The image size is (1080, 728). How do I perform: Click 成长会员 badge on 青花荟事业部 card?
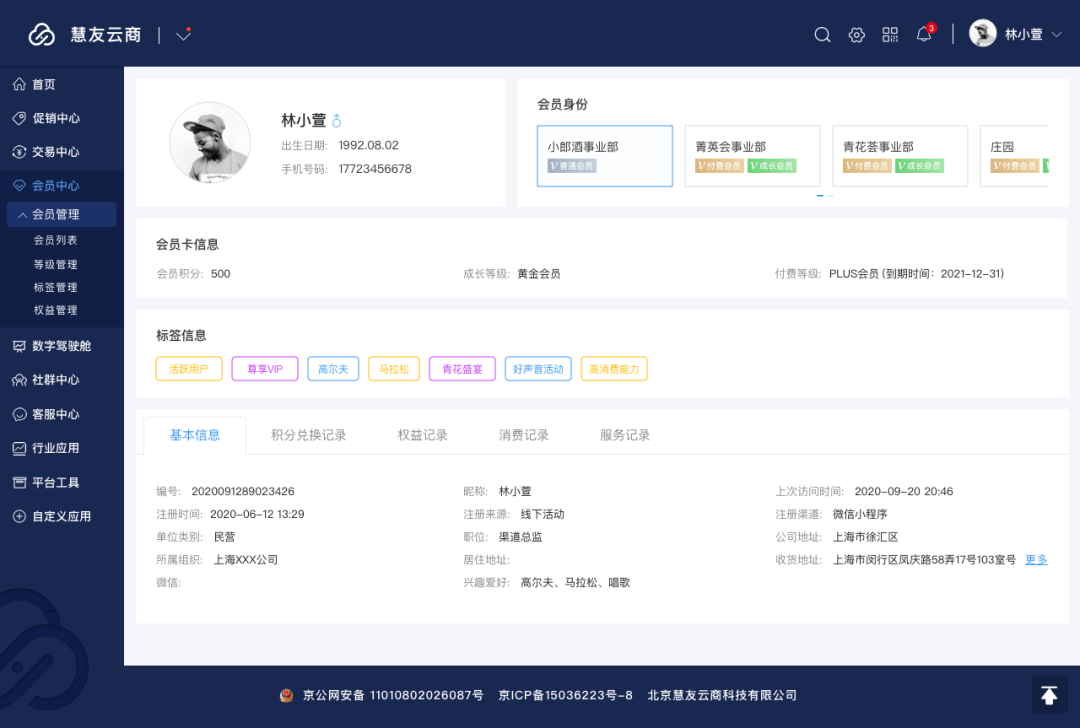[x=920, y=165]
